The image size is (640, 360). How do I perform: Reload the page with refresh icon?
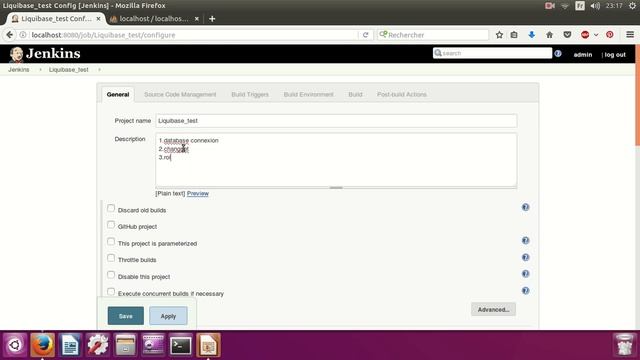(x=365, y=35)
